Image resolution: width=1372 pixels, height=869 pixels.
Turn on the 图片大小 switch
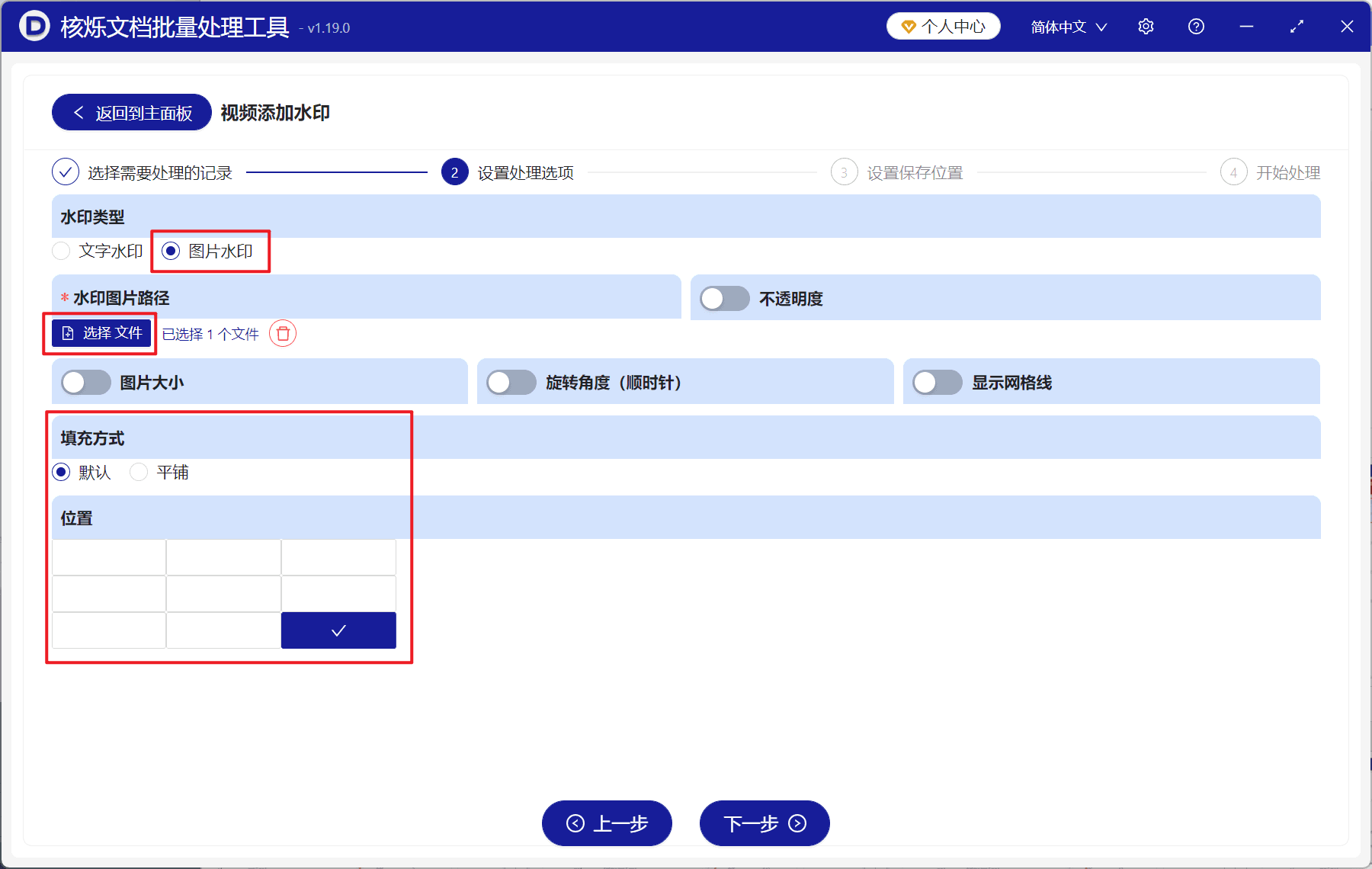[x=85, y=382]
